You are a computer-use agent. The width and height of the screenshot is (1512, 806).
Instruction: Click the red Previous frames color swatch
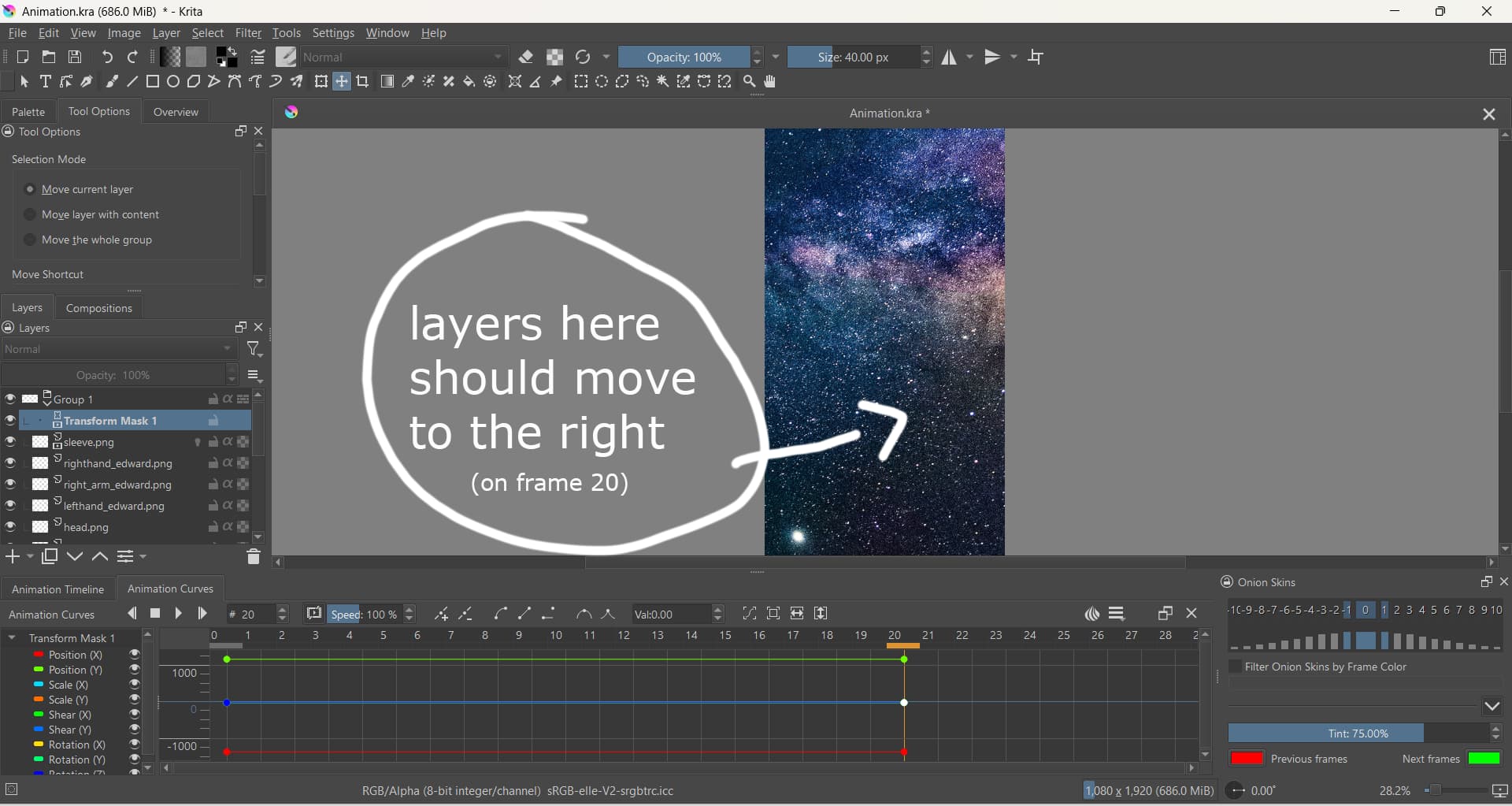coord(1247,759)
